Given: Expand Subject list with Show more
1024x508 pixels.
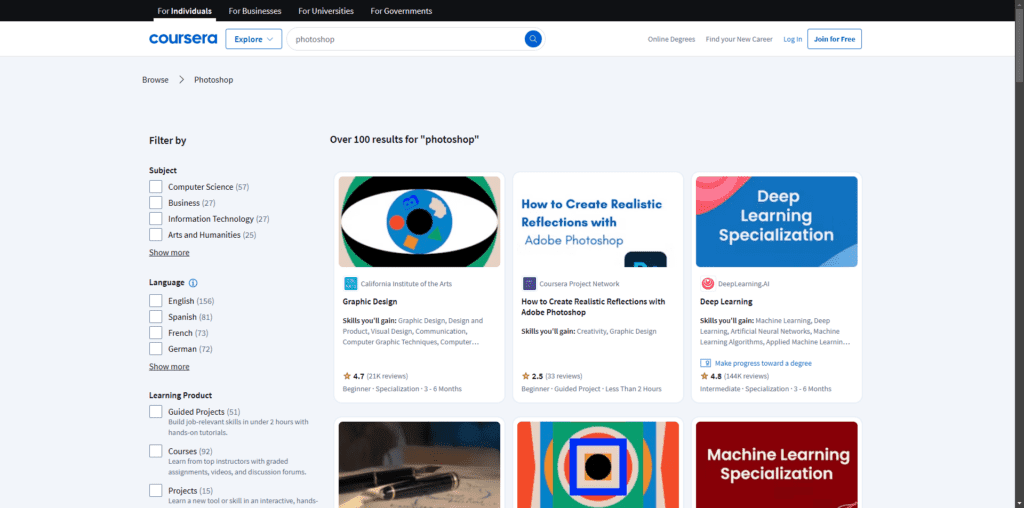Looking at the screenshot, I should point(169,253).
